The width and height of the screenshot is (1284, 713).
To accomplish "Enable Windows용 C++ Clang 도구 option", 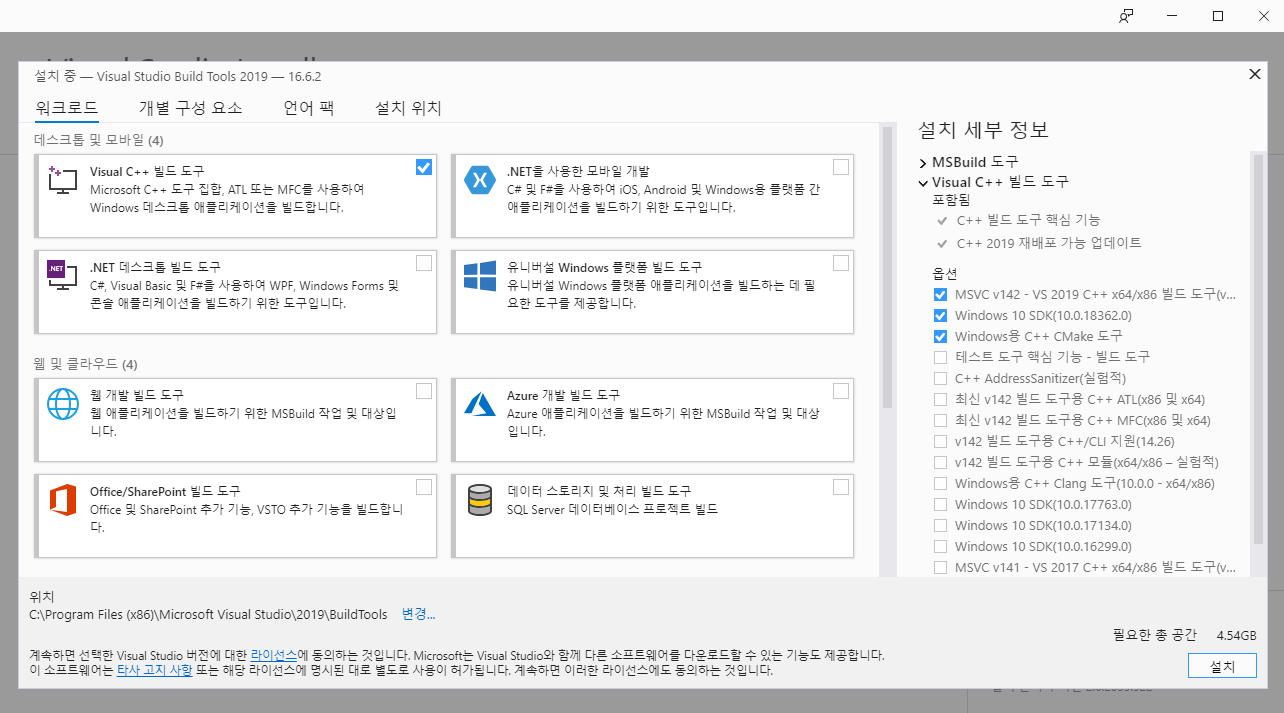I will point(940,483).
